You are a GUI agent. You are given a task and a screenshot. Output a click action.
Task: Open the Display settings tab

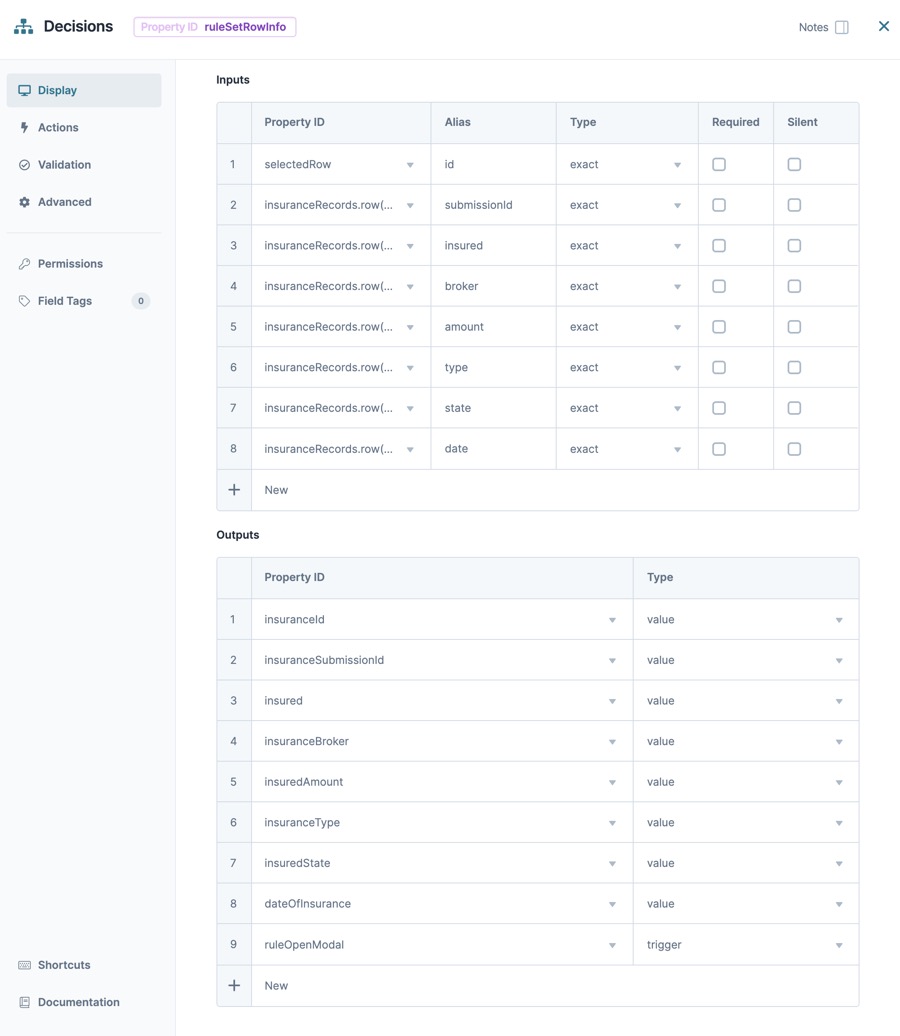click(x=84, y=91)
